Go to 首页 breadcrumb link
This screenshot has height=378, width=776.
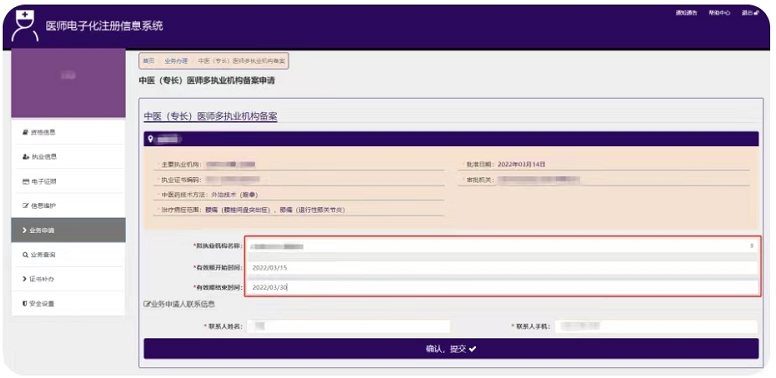(148, 61)
